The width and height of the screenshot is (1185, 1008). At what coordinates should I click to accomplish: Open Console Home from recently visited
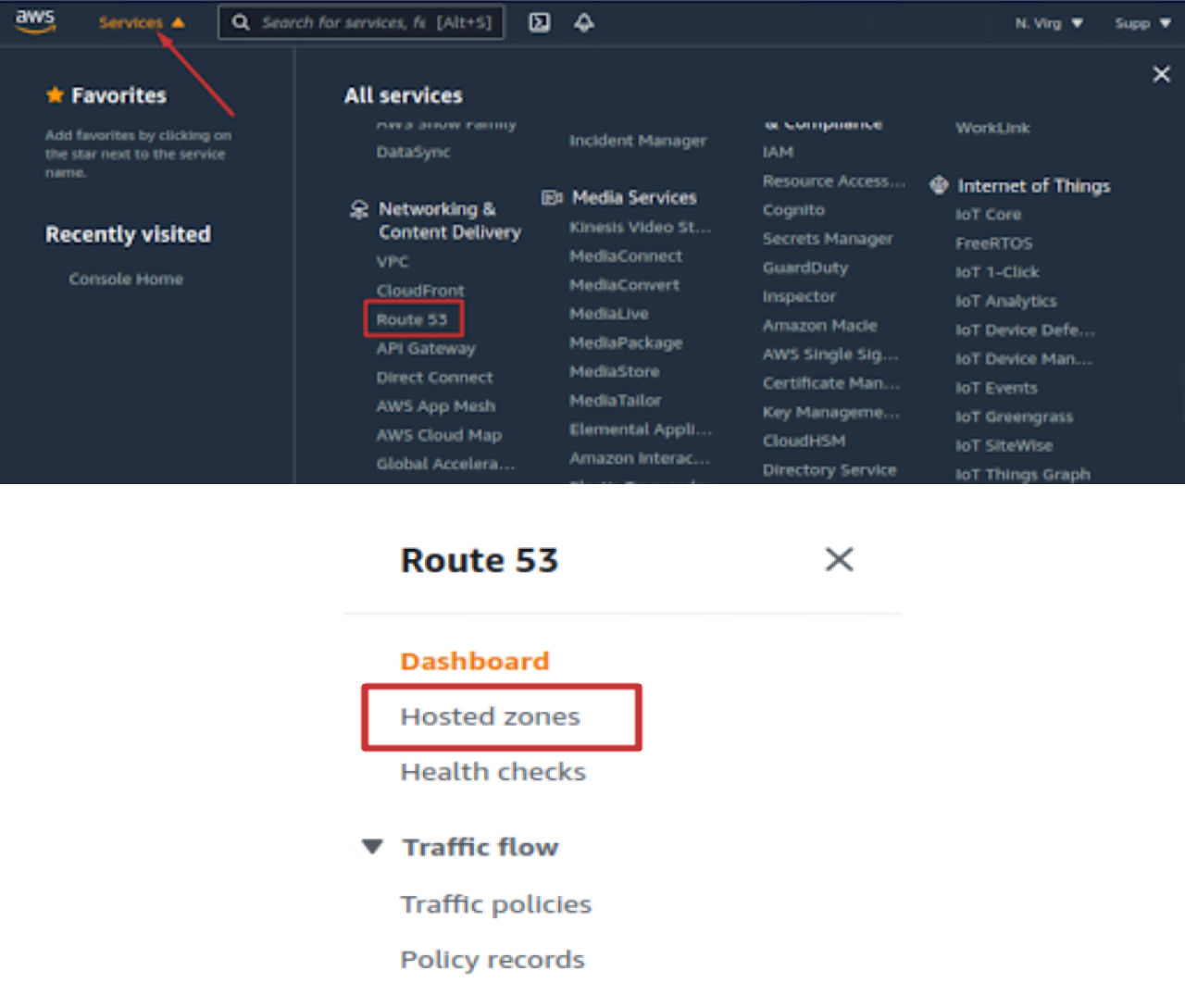click(126, 279)
